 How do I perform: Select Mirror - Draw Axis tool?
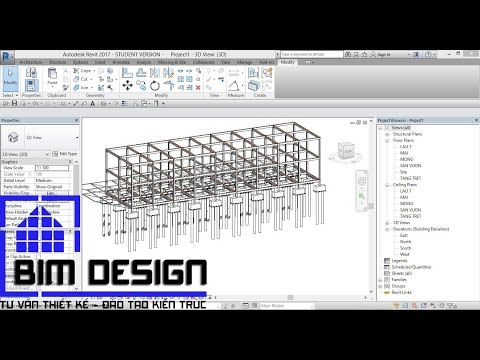click(x=169, y=72)
